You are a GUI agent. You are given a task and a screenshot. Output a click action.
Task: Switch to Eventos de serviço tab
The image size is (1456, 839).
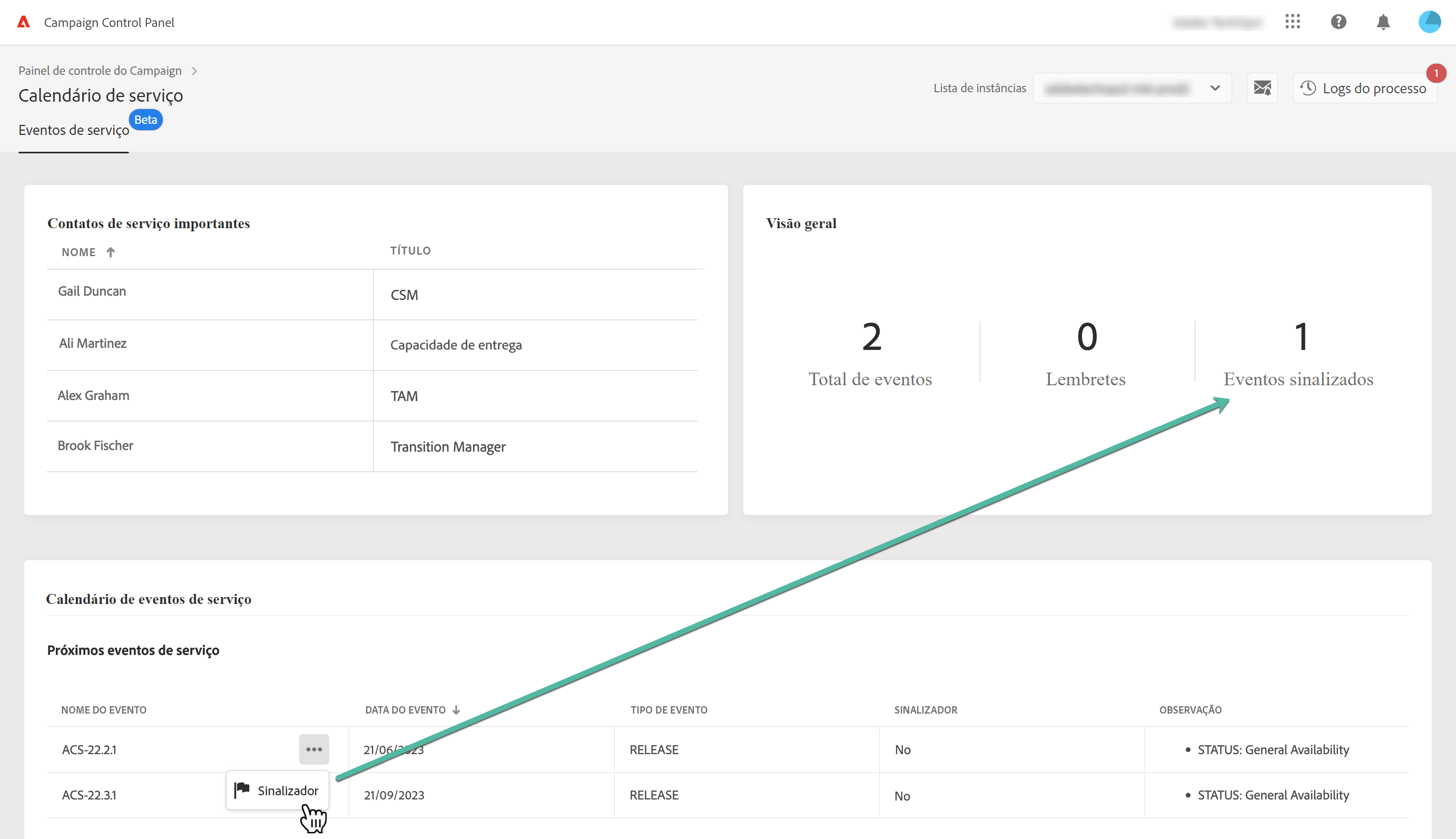coord(74,130)
